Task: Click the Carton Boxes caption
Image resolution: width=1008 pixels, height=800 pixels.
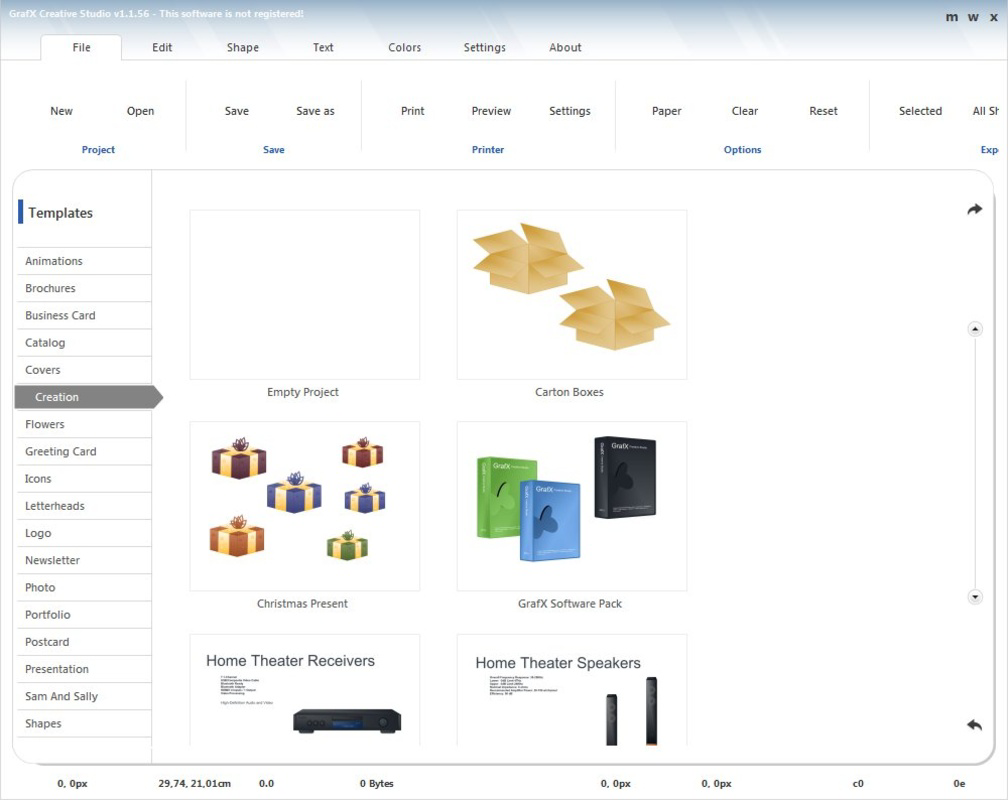Action: tap(570, 392)
